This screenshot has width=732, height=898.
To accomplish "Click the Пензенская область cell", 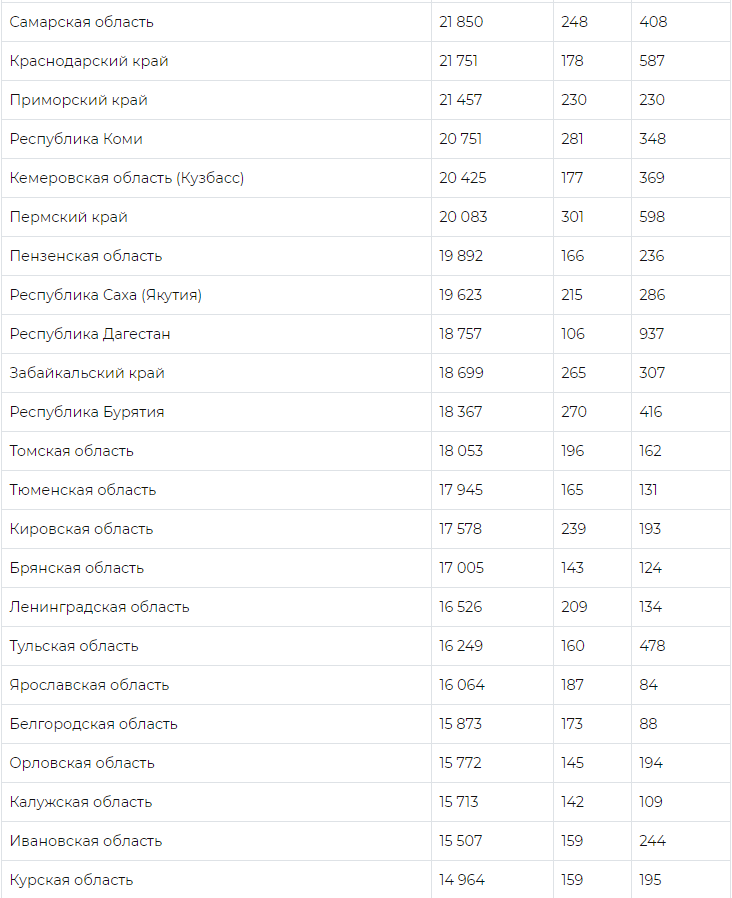I will click(x=86, y=256).
